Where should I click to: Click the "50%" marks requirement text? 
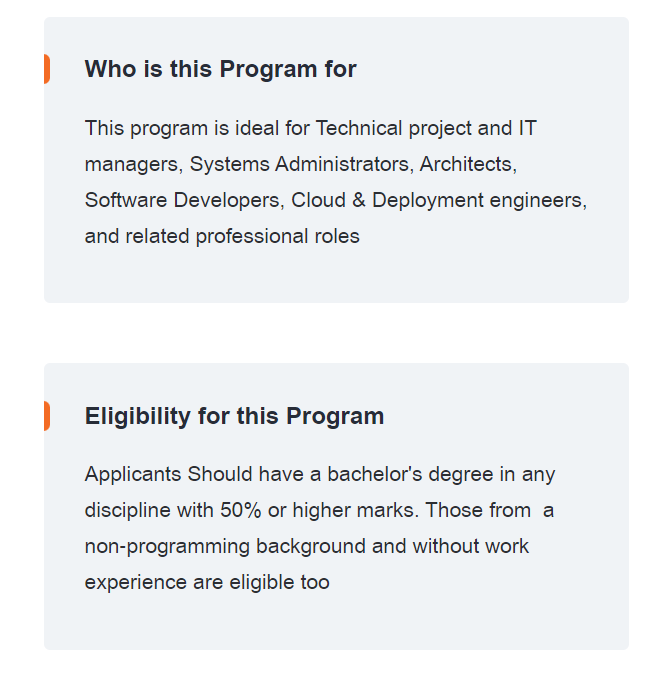click(x=241, y=510)
